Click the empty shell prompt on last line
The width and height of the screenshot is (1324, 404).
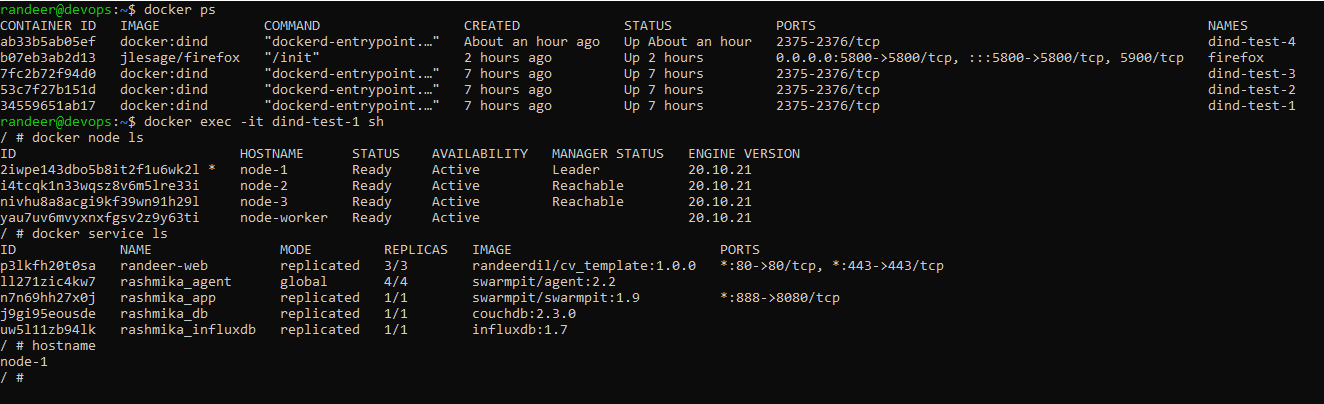click(12, 378)
